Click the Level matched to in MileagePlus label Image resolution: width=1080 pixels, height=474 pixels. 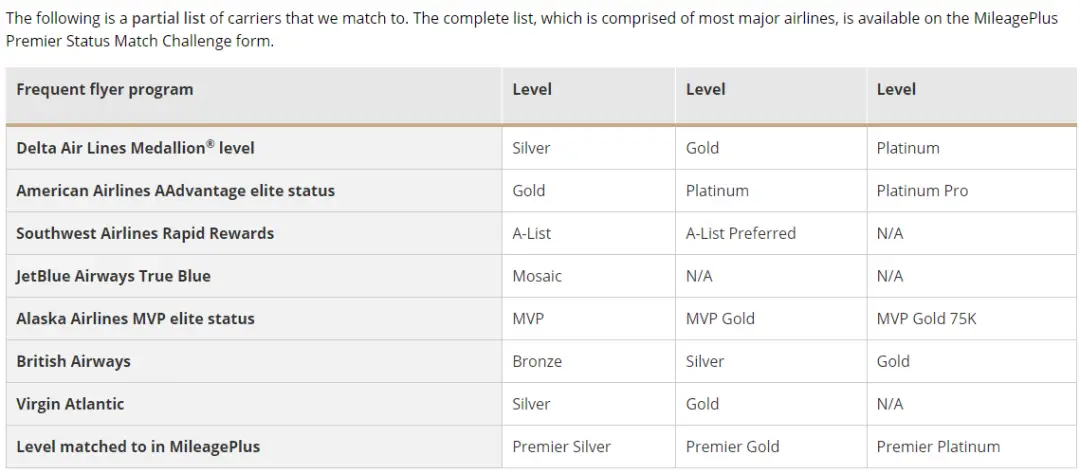[138, 447]
